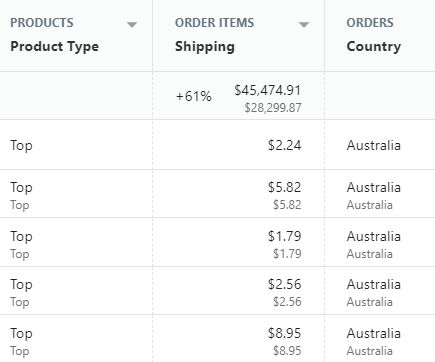The height and width of the screenshot is (362, 435).
Task: Open the PRODUCTS column dropdown arrow
Action: (132, 25)
